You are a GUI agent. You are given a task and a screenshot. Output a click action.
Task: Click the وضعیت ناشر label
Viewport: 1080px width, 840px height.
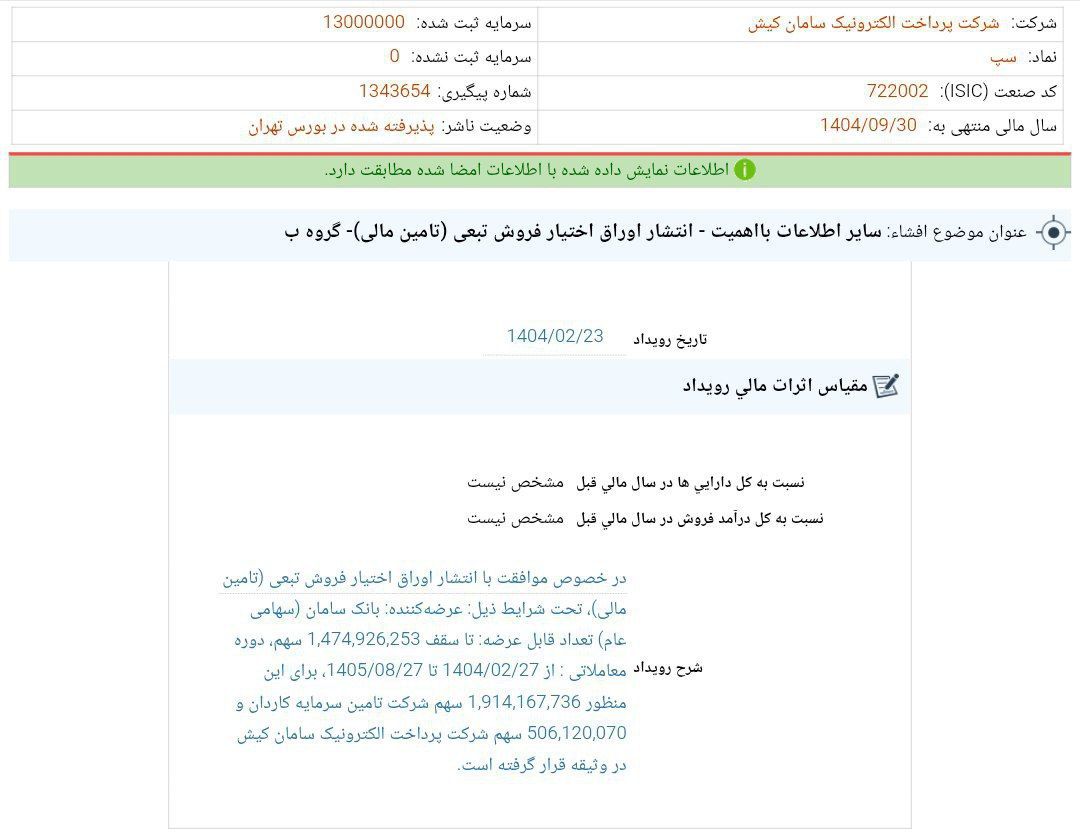[486, 126]
